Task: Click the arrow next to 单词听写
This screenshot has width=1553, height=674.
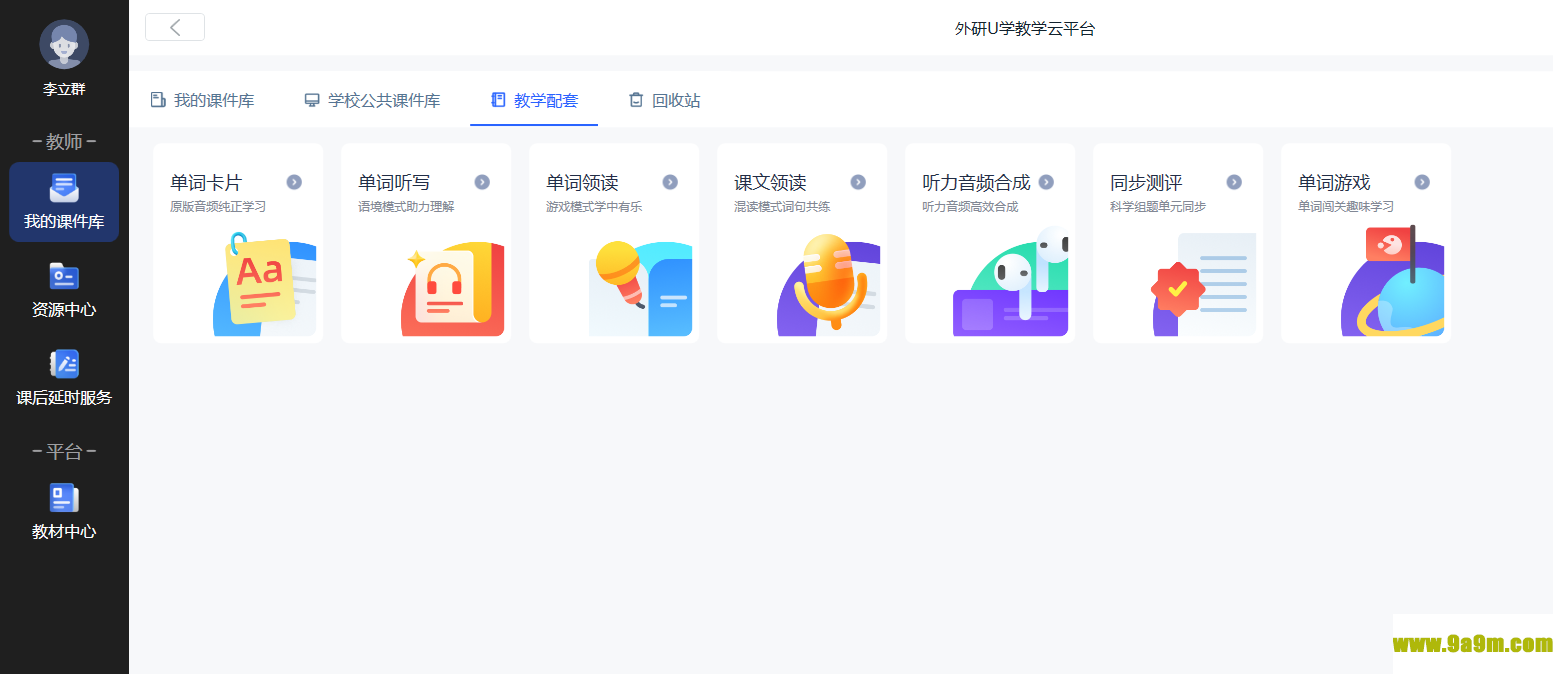Action: pos(482,182)
